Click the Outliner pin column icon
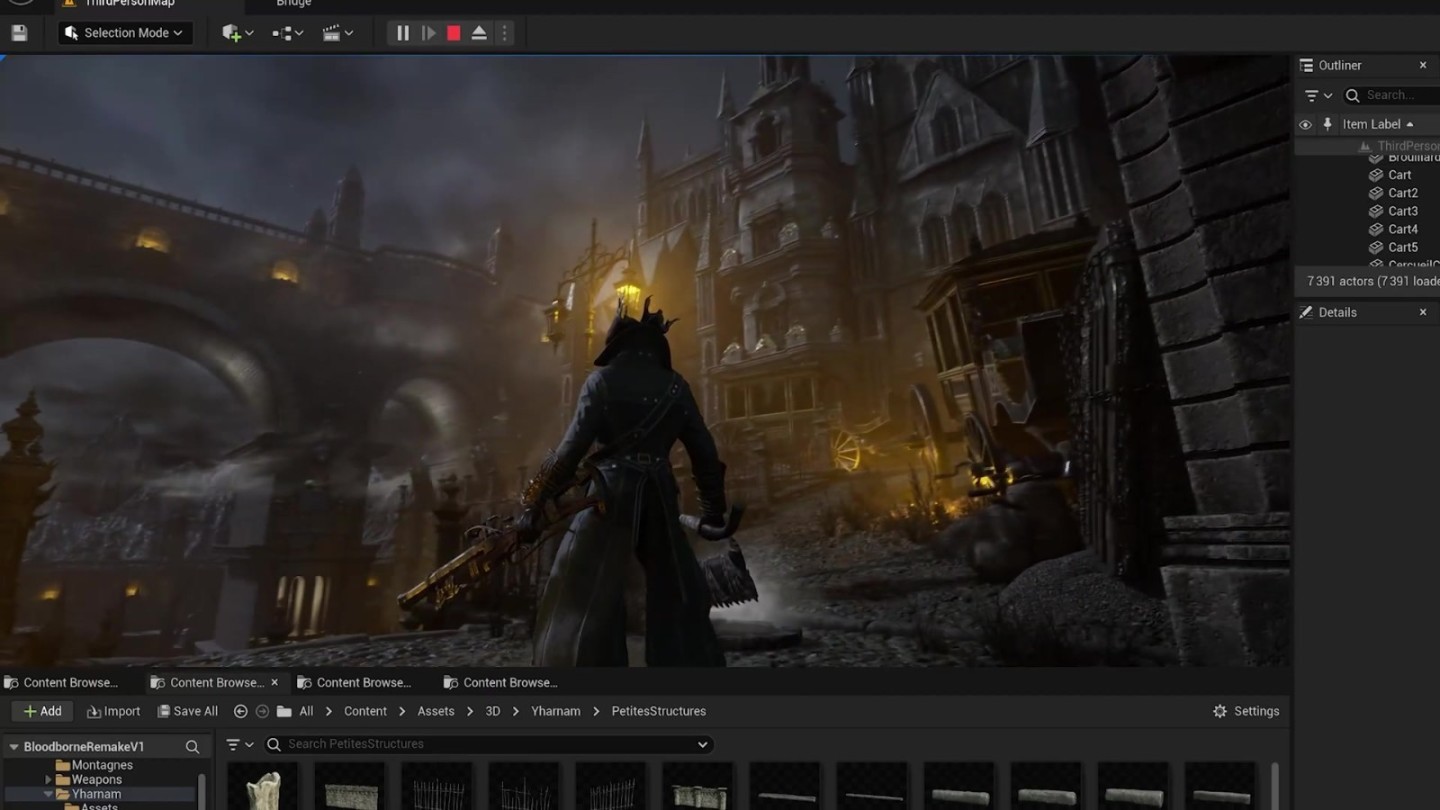1440x810 pixels. [x=1327, y=125]
